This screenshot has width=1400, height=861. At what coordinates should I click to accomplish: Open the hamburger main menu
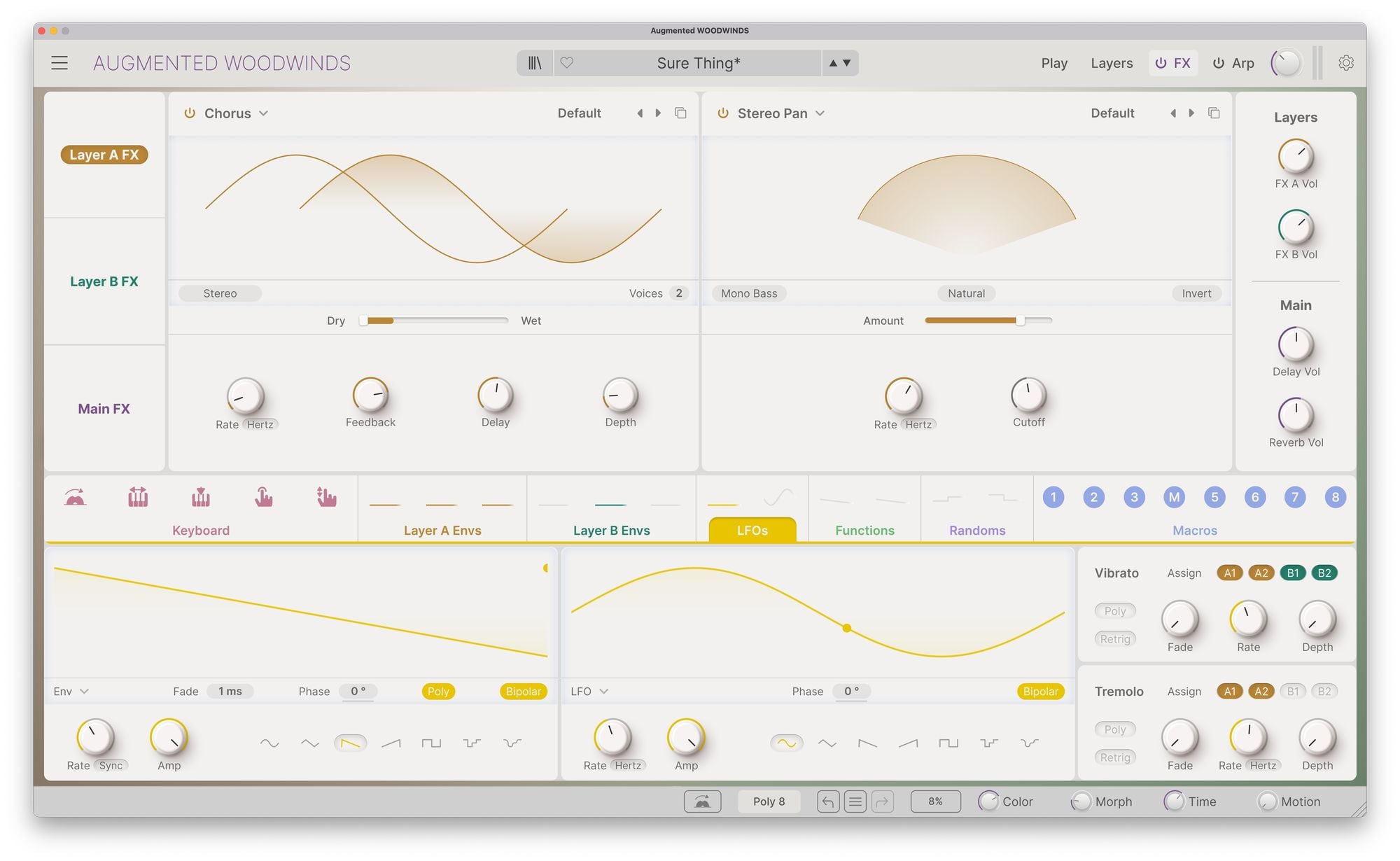59,63
